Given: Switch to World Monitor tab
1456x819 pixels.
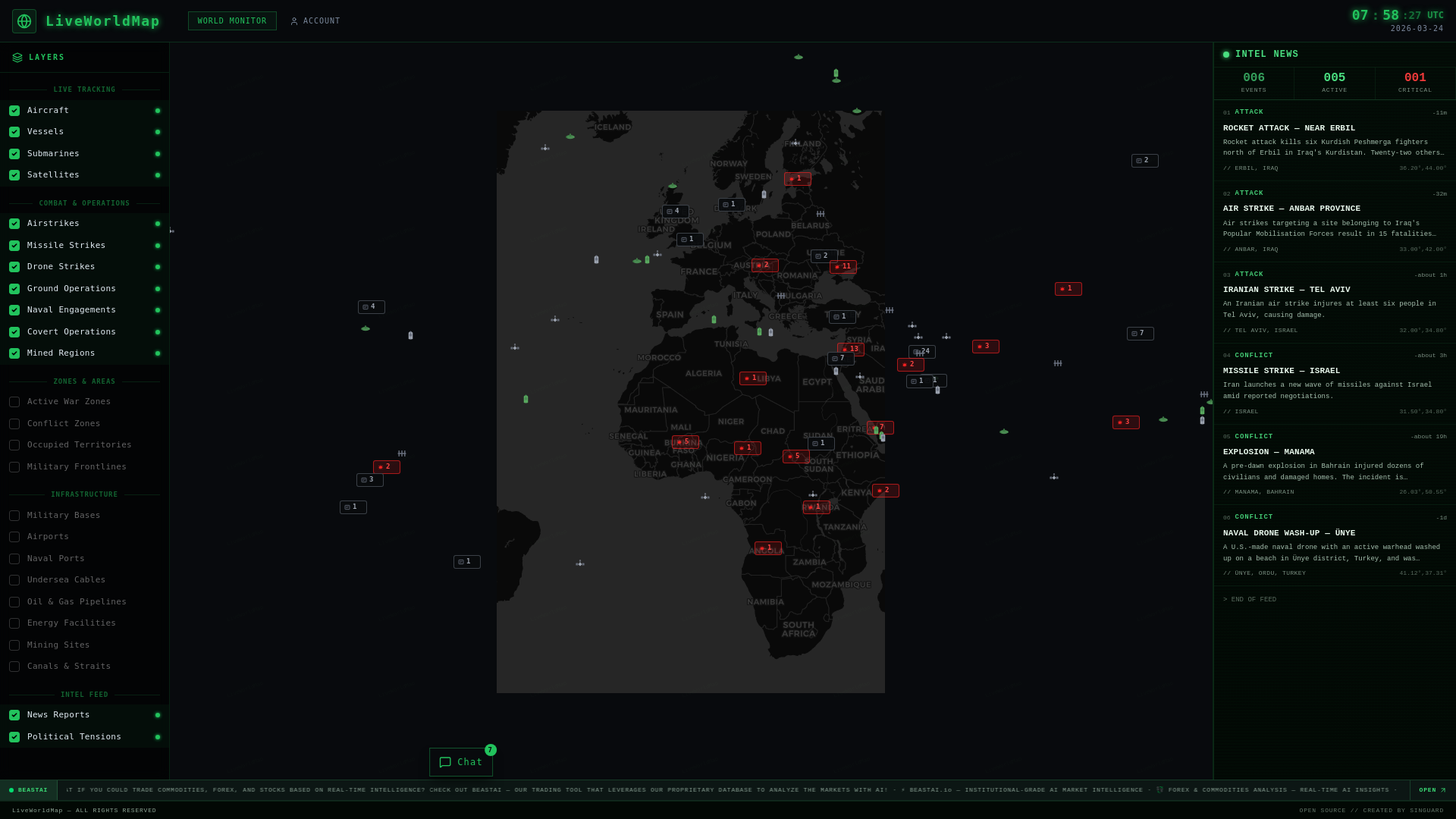Looking at the screenshot, I should tap(232, 21).
